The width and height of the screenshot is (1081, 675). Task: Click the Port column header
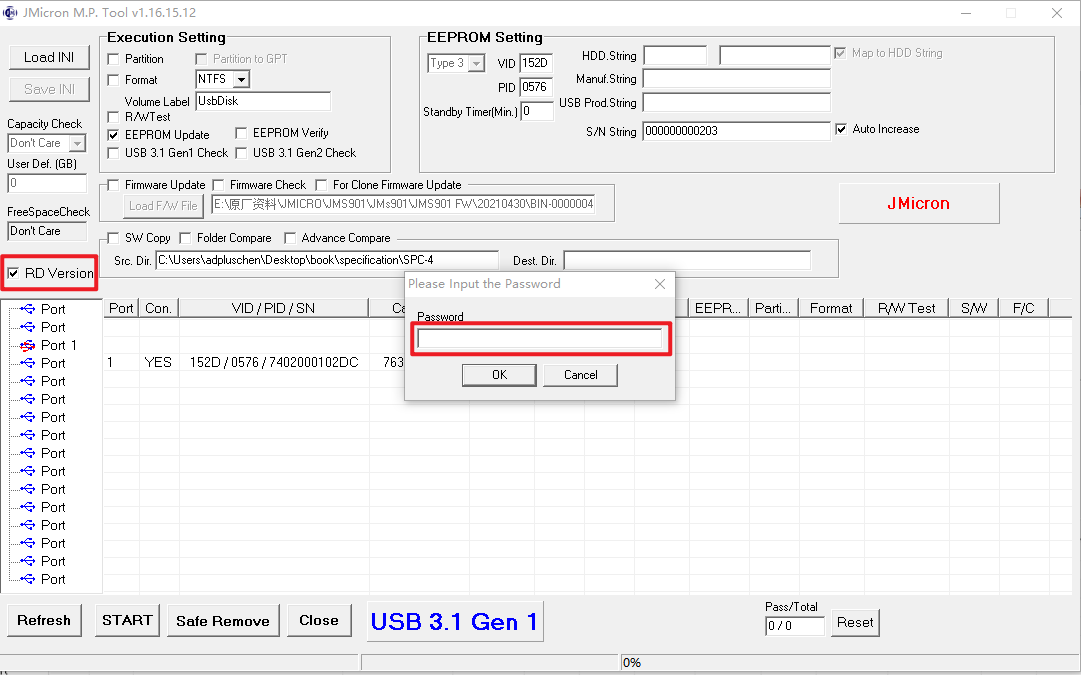tap(121, 308)
